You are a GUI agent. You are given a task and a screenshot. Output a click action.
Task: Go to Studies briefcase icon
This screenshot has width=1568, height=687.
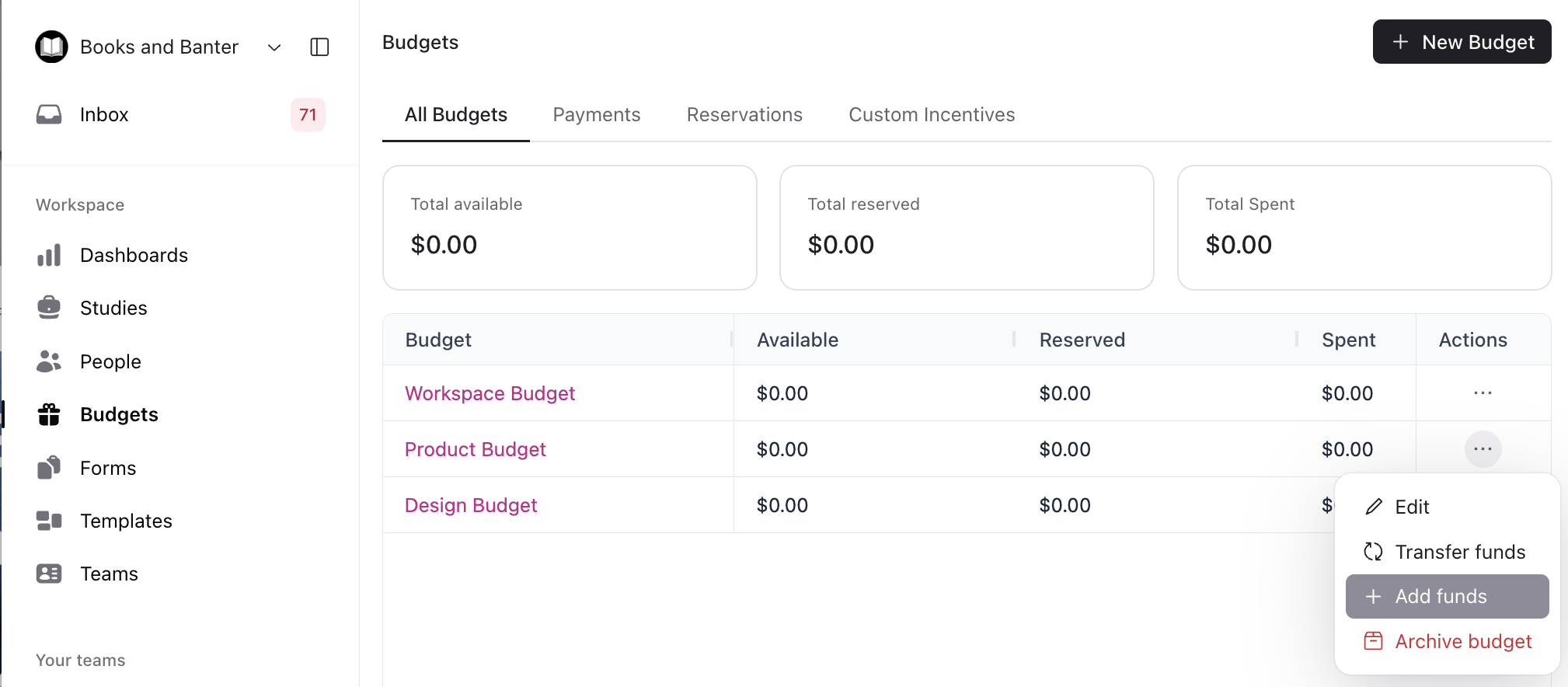click(x=49, y=308)
